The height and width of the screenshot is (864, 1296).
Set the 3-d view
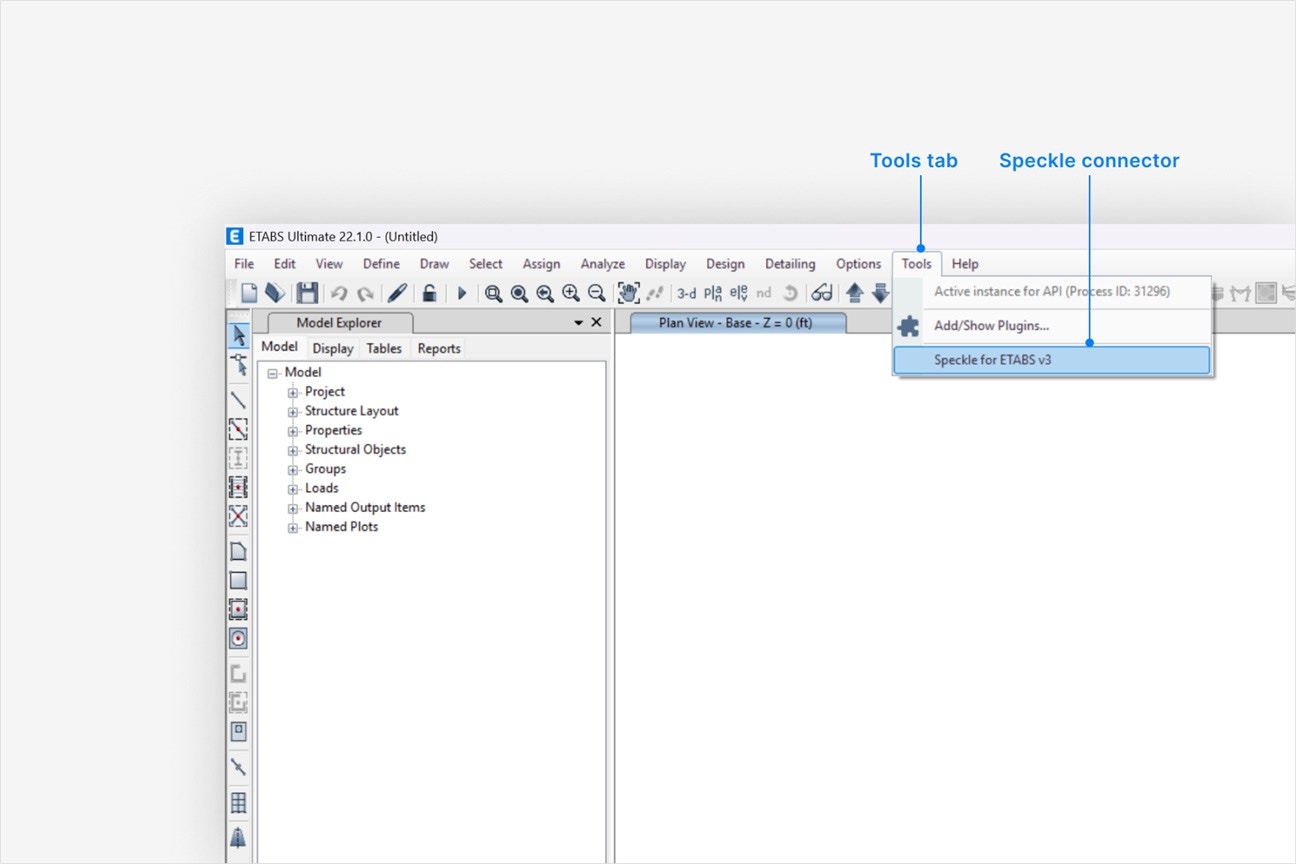(687, 293)
